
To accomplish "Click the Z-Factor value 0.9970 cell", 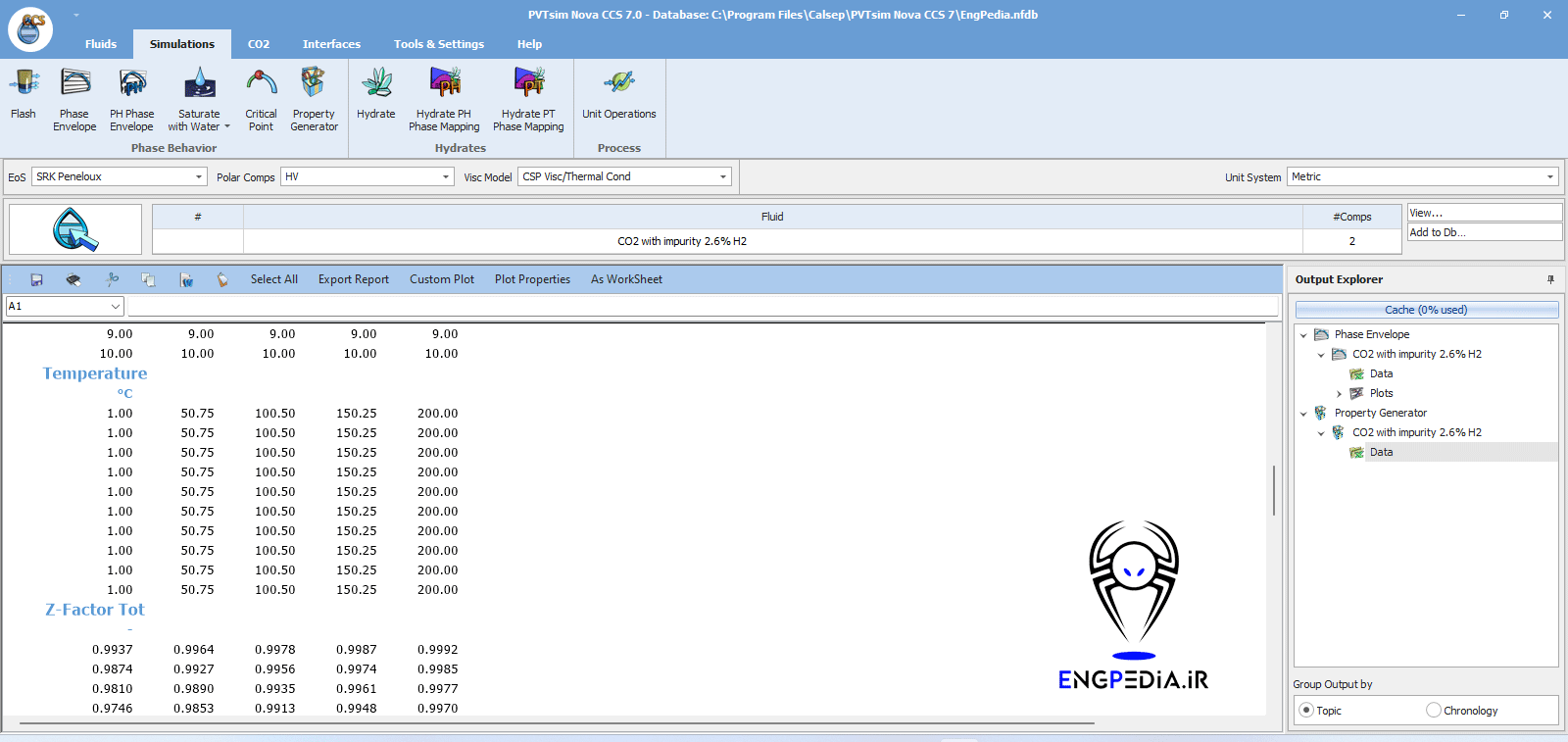I will [438, 709].
